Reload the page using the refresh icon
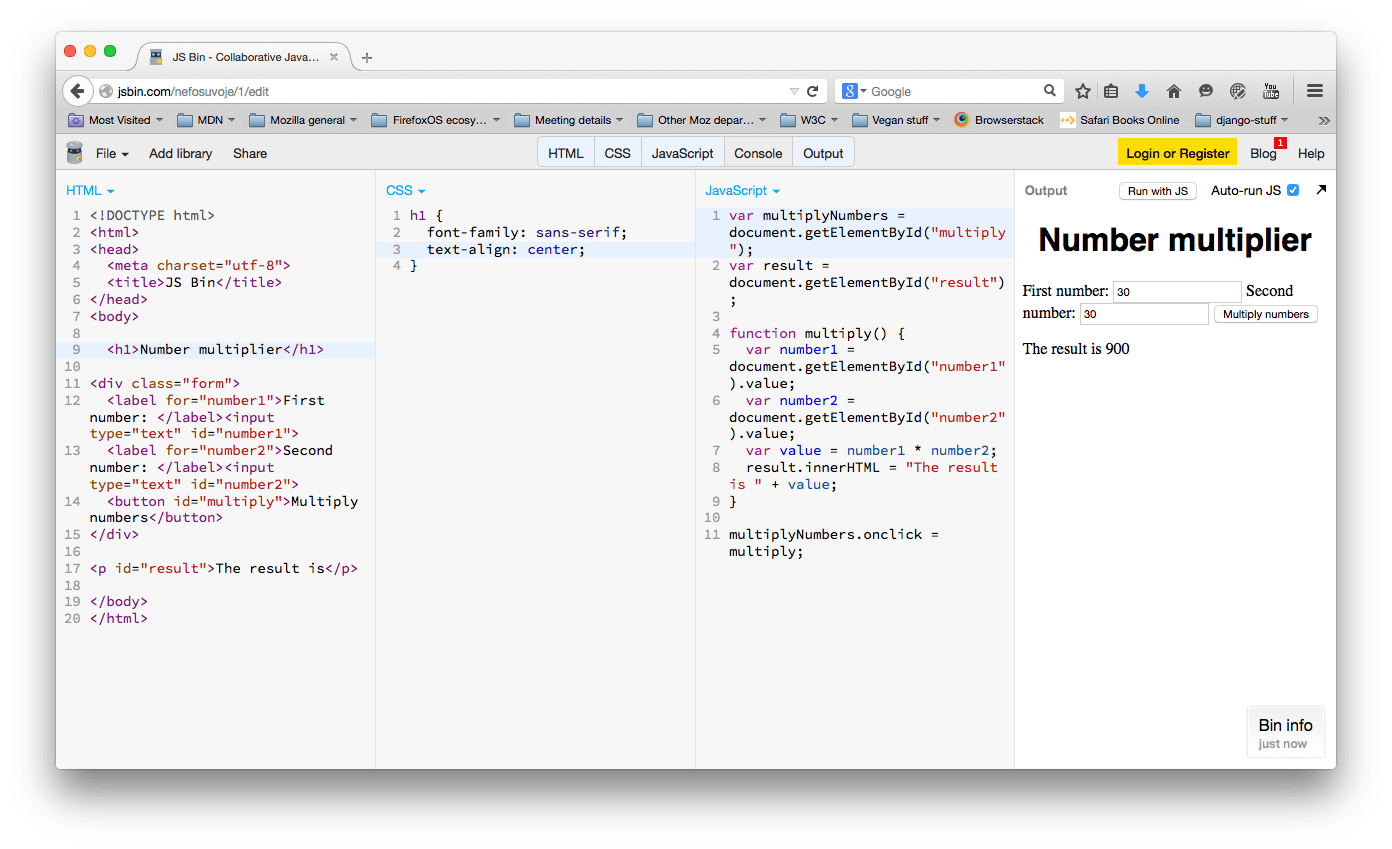The height and width of the screenshot is (849, 1392). point(812,90)
